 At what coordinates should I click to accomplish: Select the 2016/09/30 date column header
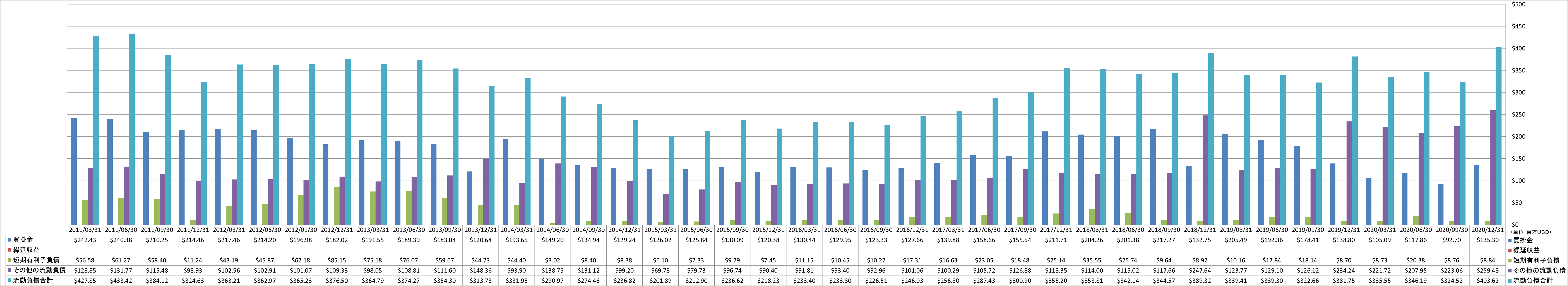pyautogui.click(x=876, y=230)
